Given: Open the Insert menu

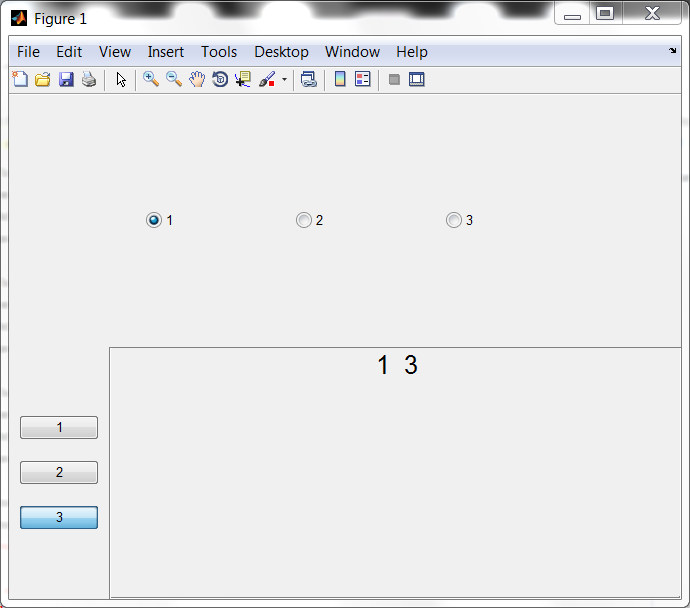Looking at the screenshot, I should [x=165, y=52].
